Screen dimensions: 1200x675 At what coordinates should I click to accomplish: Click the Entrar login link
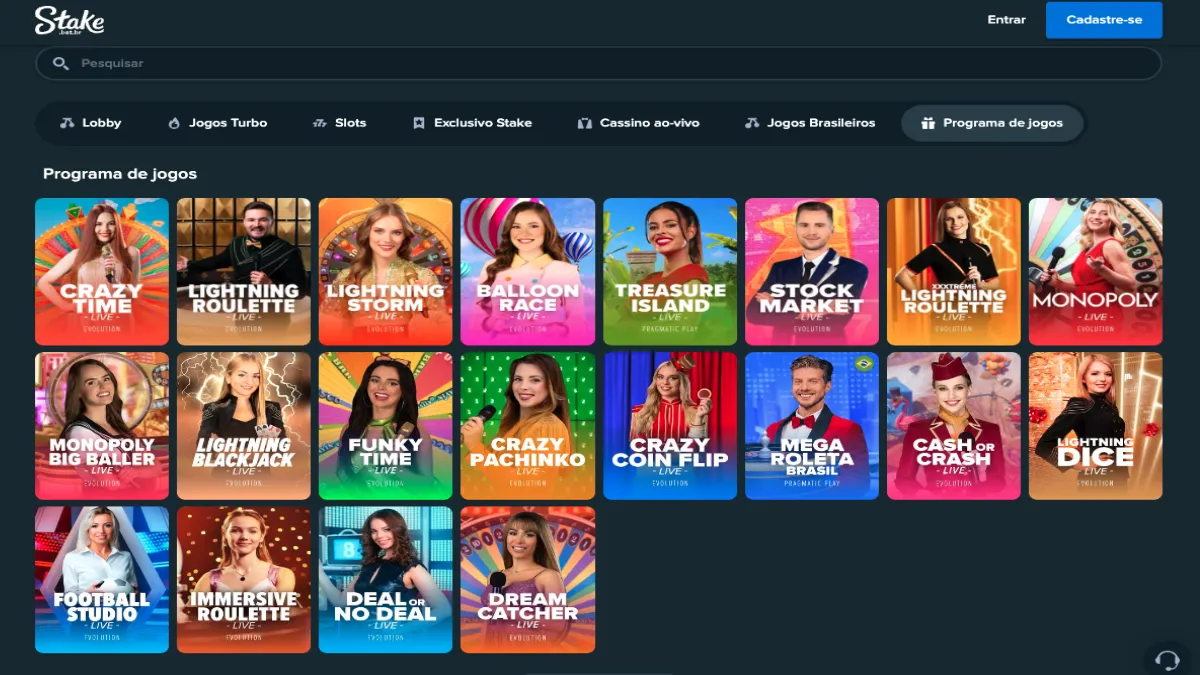pos(1006,20)
